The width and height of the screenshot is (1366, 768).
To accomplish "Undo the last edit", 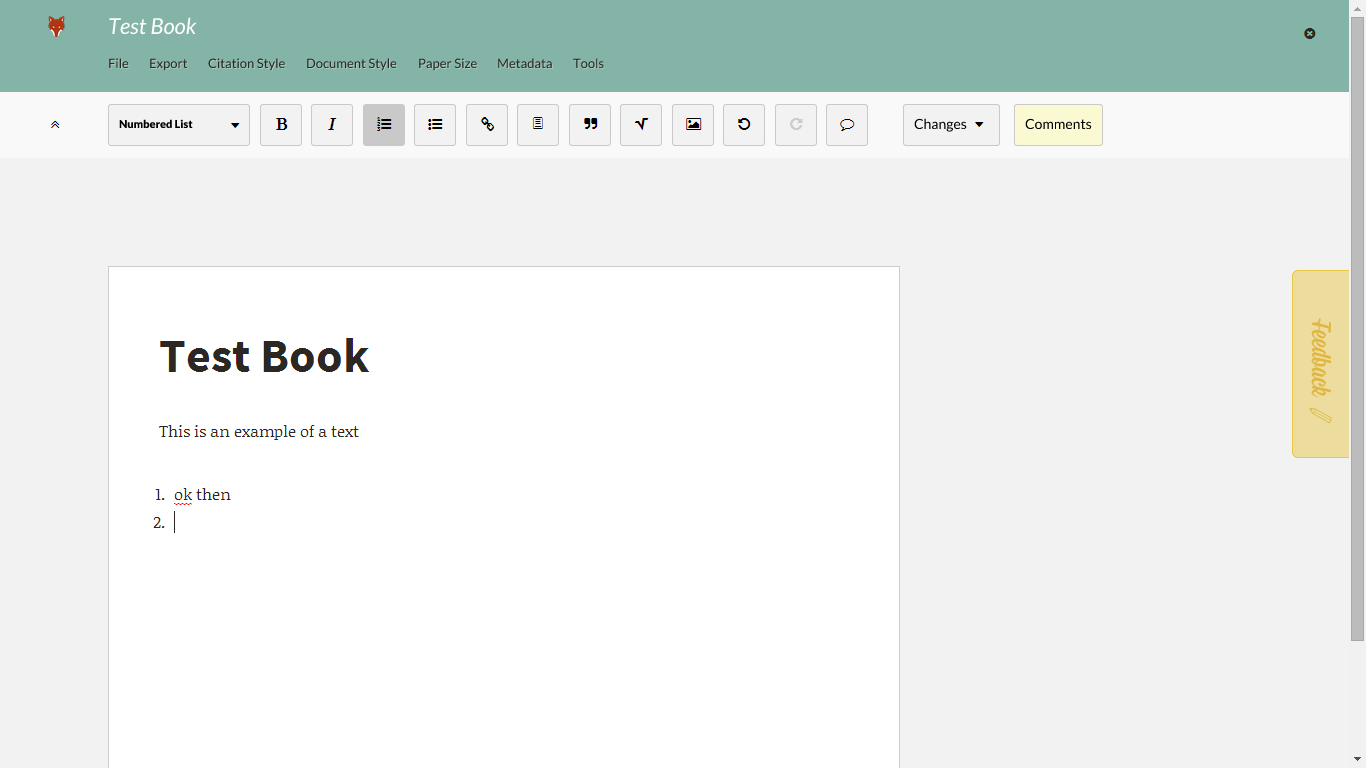I will click(x=744, y=125).
